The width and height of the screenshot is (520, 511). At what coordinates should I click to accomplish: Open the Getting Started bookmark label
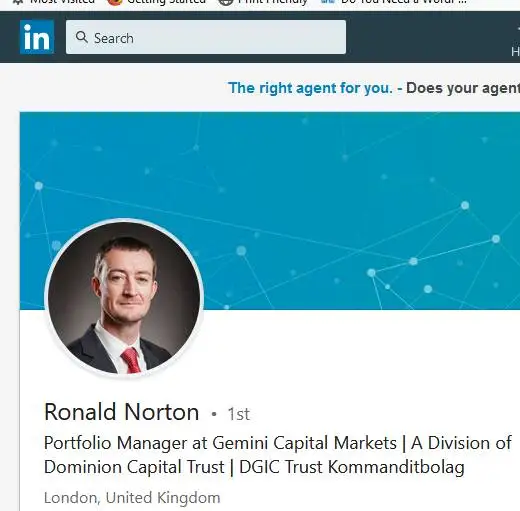pos(166,2)
